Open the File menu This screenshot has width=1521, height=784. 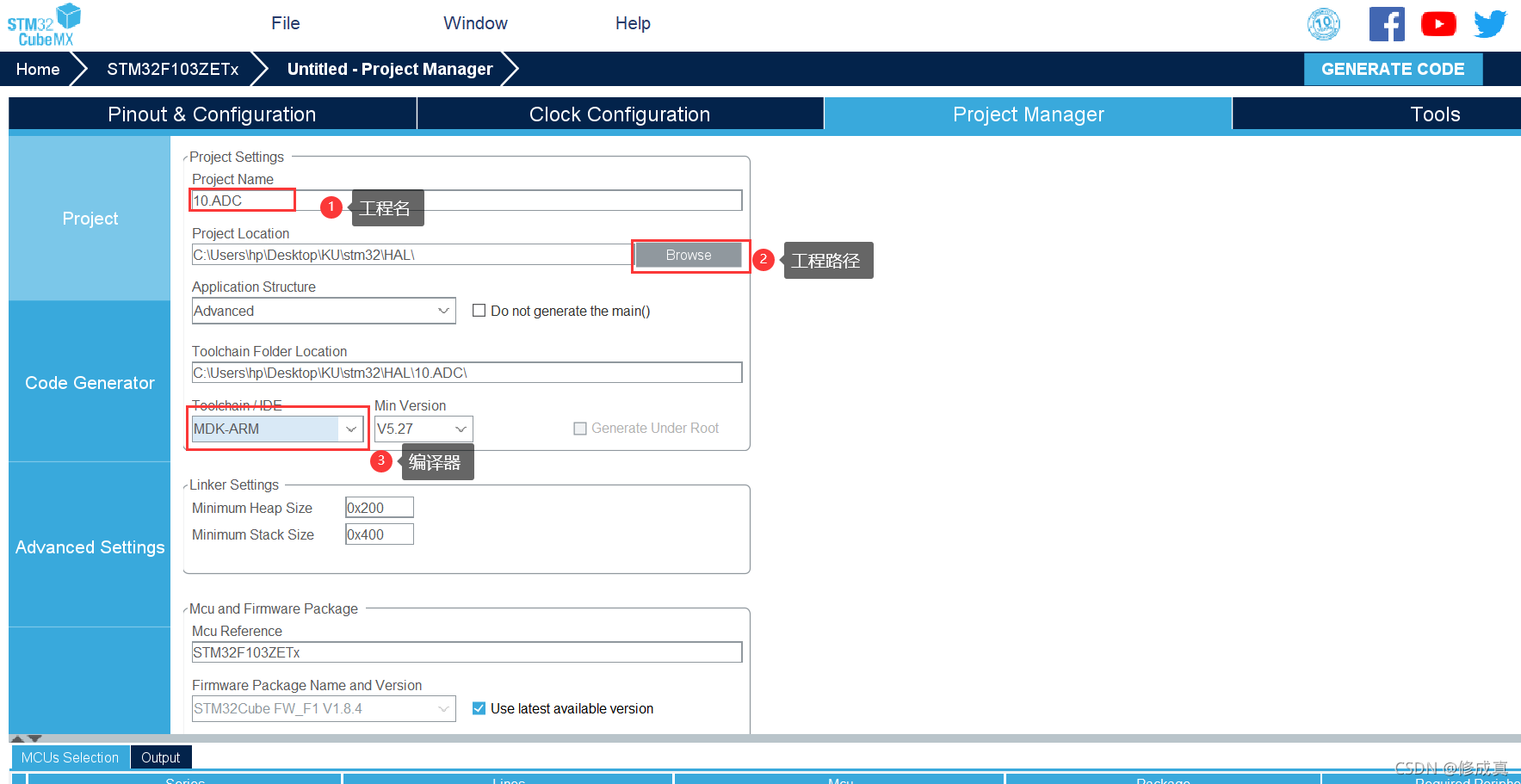tap(285, 23)
